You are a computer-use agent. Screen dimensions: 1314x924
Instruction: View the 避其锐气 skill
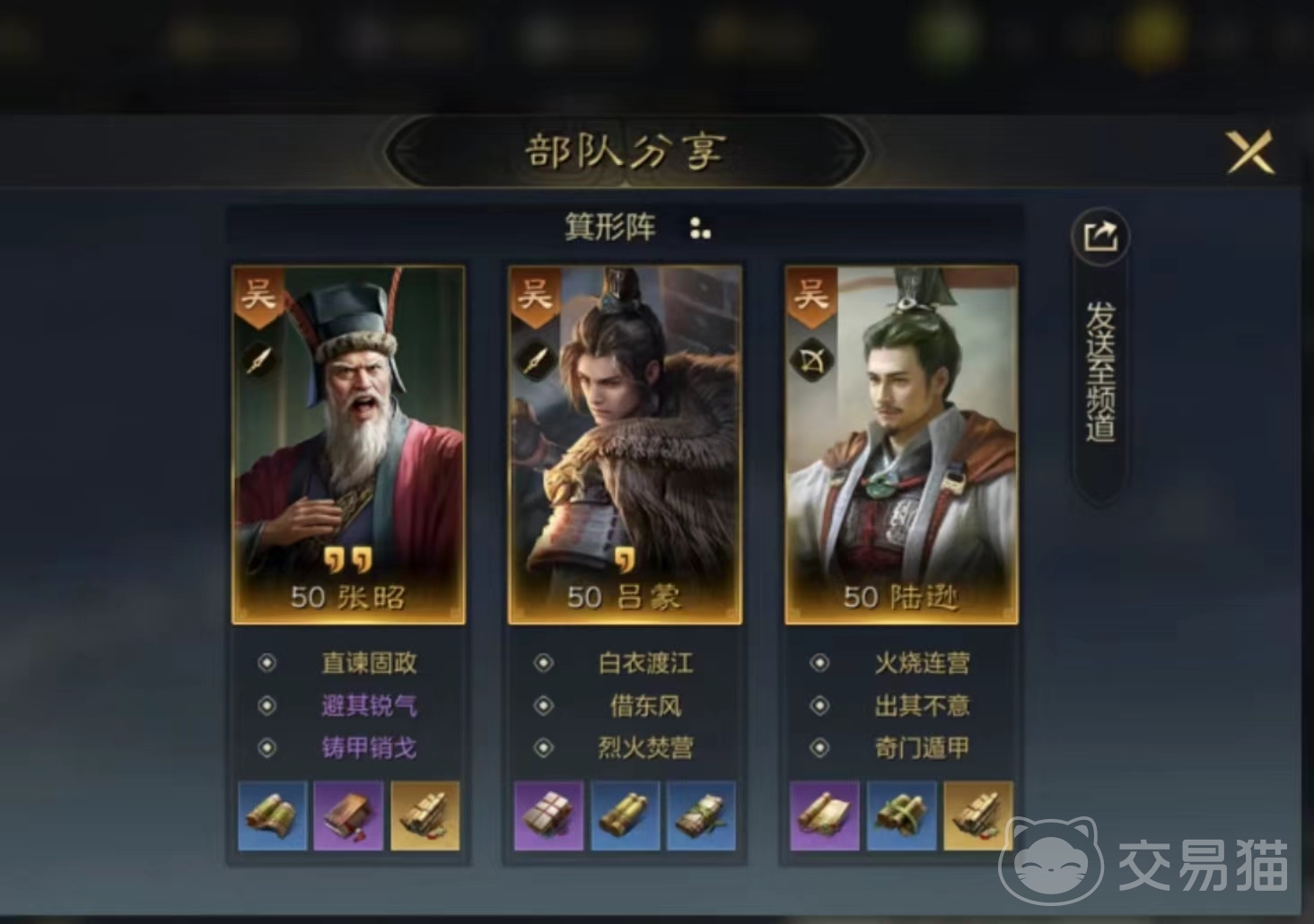pyautogui.click(x=369, y=705)
